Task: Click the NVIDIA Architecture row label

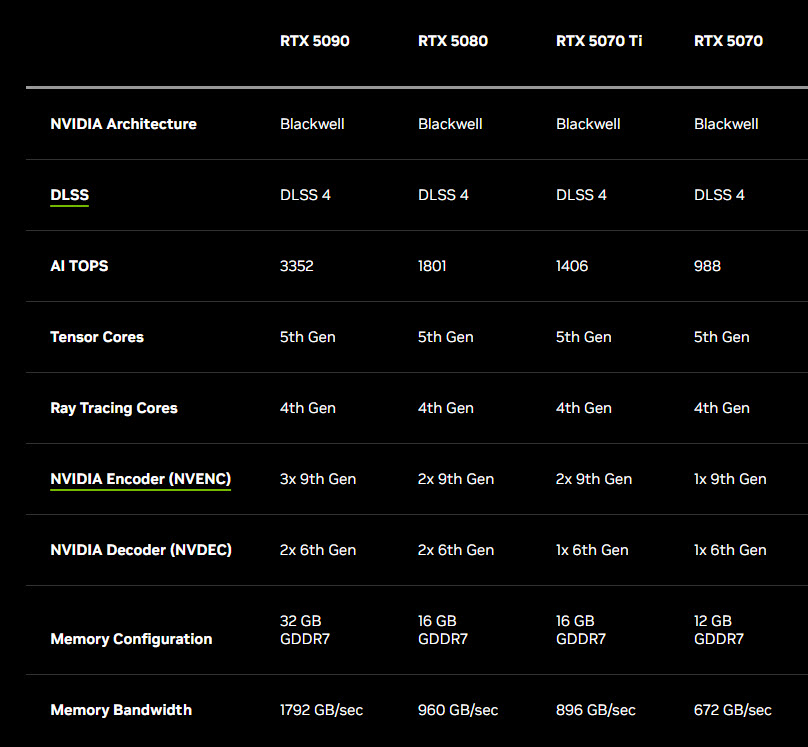Action: [x=123, y=124]
